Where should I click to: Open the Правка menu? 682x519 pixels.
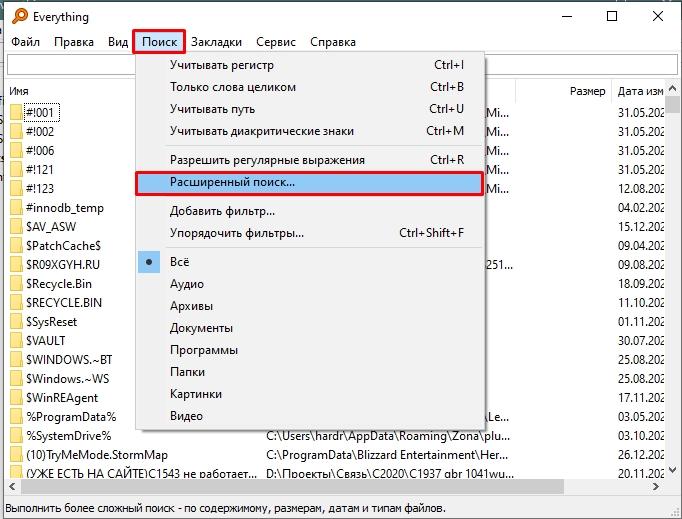click(x=74, y=42)
